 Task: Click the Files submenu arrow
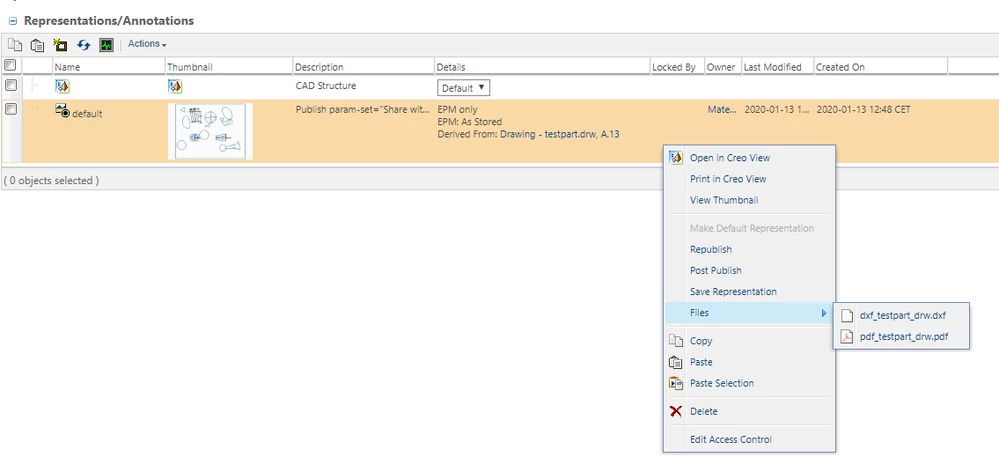pos(824,313)
